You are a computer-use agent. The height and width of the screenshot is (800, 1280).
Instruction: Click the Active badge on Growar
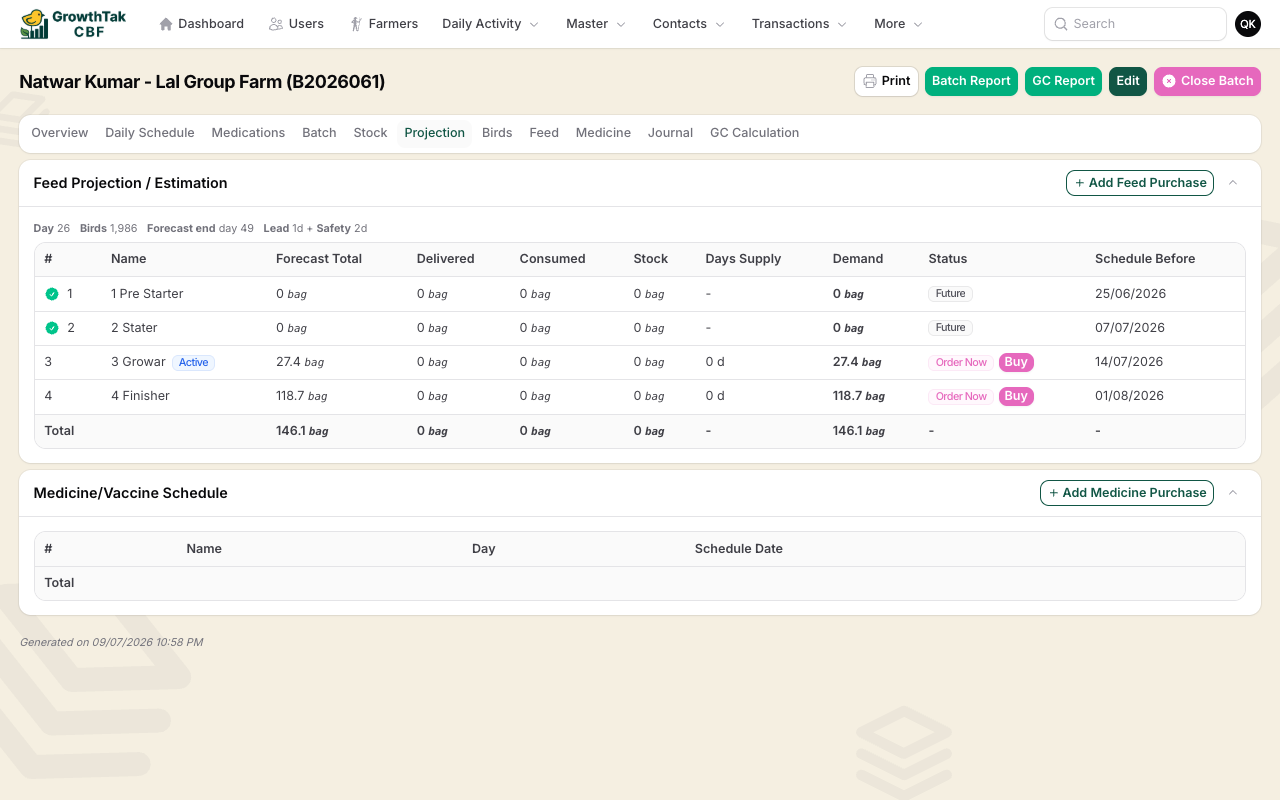pyautogui.click(x=194, y=362)
